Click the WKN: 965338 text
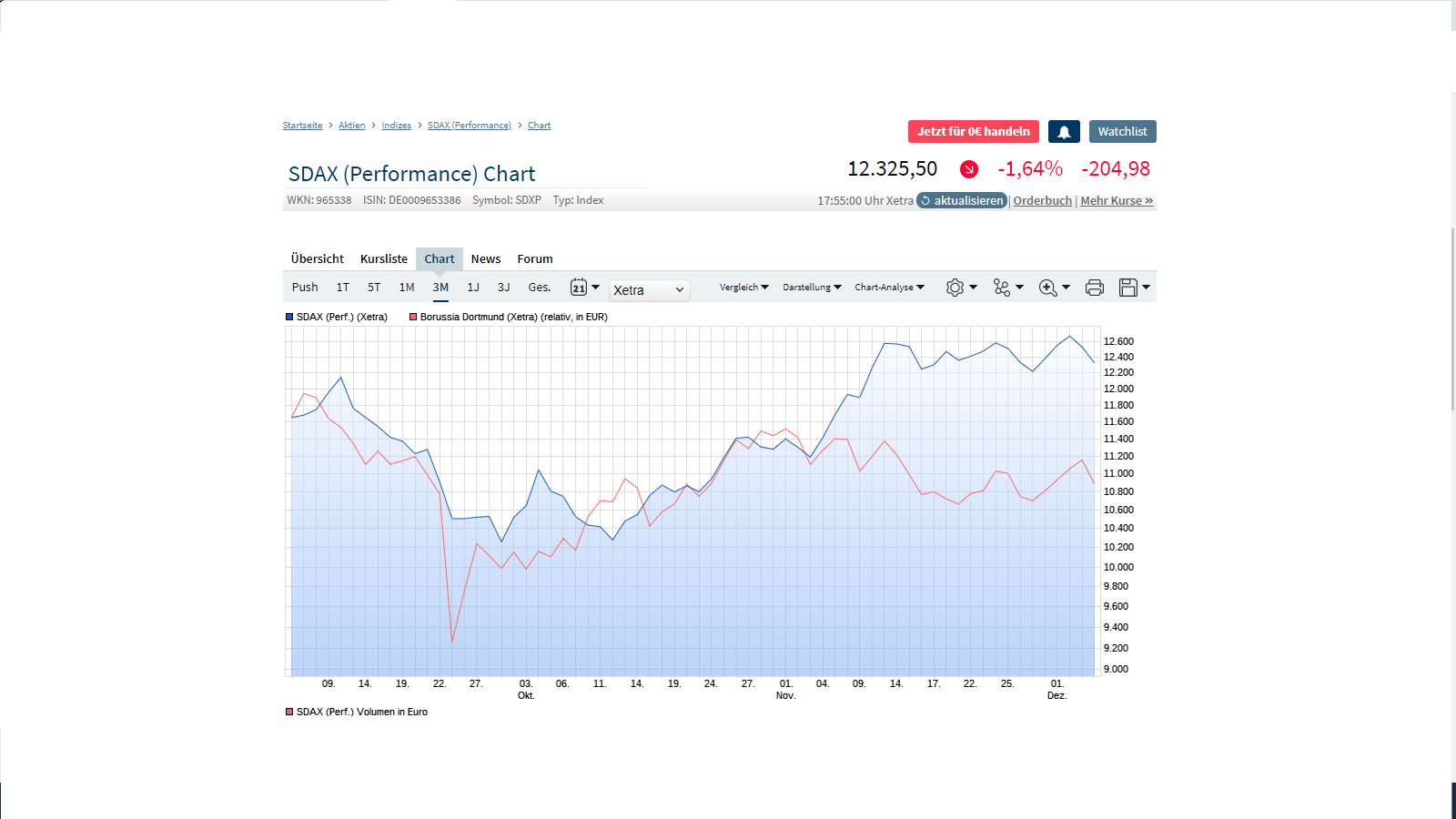 pos(319,200)
